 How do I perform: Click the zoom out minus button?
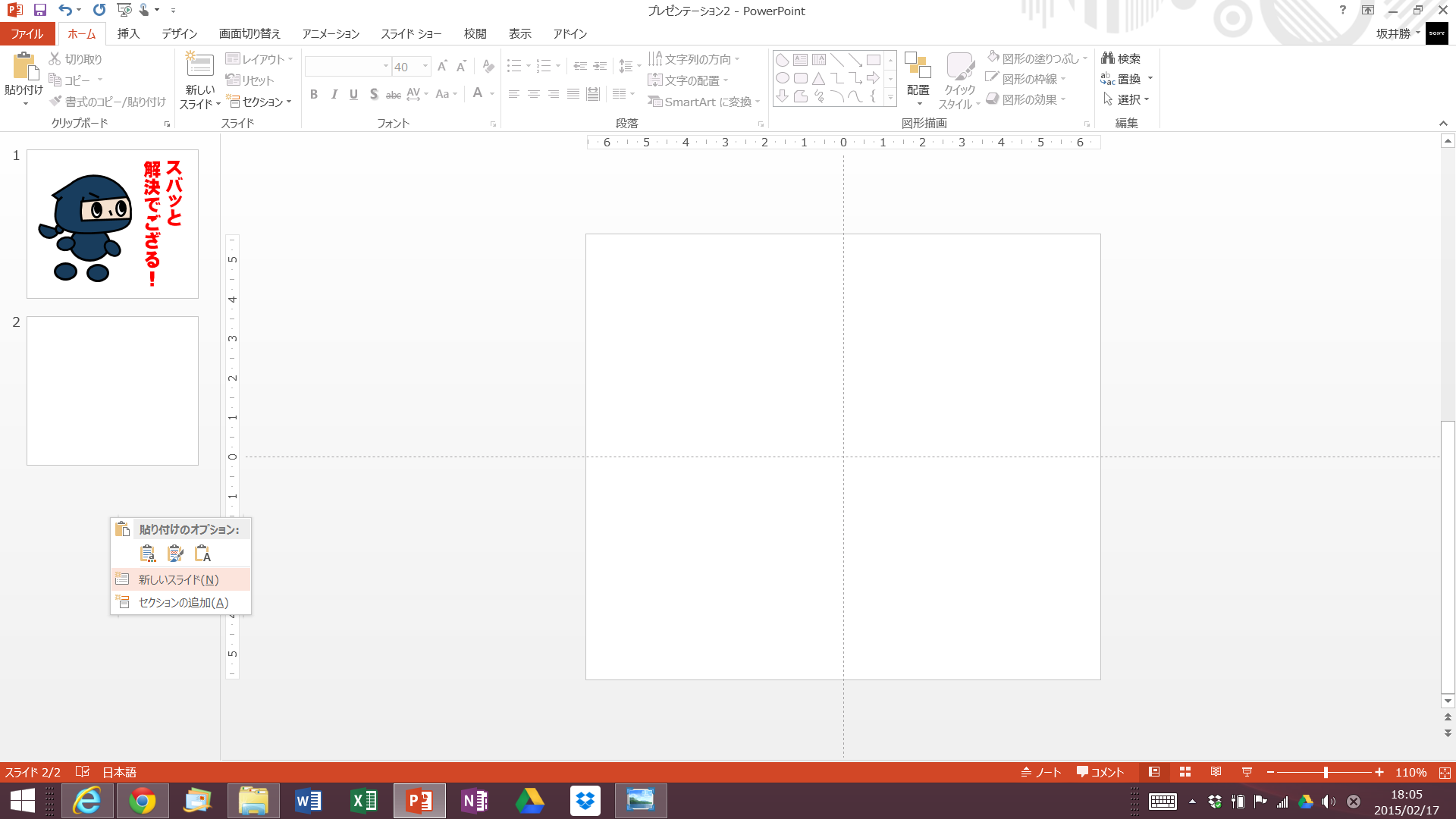(x=1270, y=772)
